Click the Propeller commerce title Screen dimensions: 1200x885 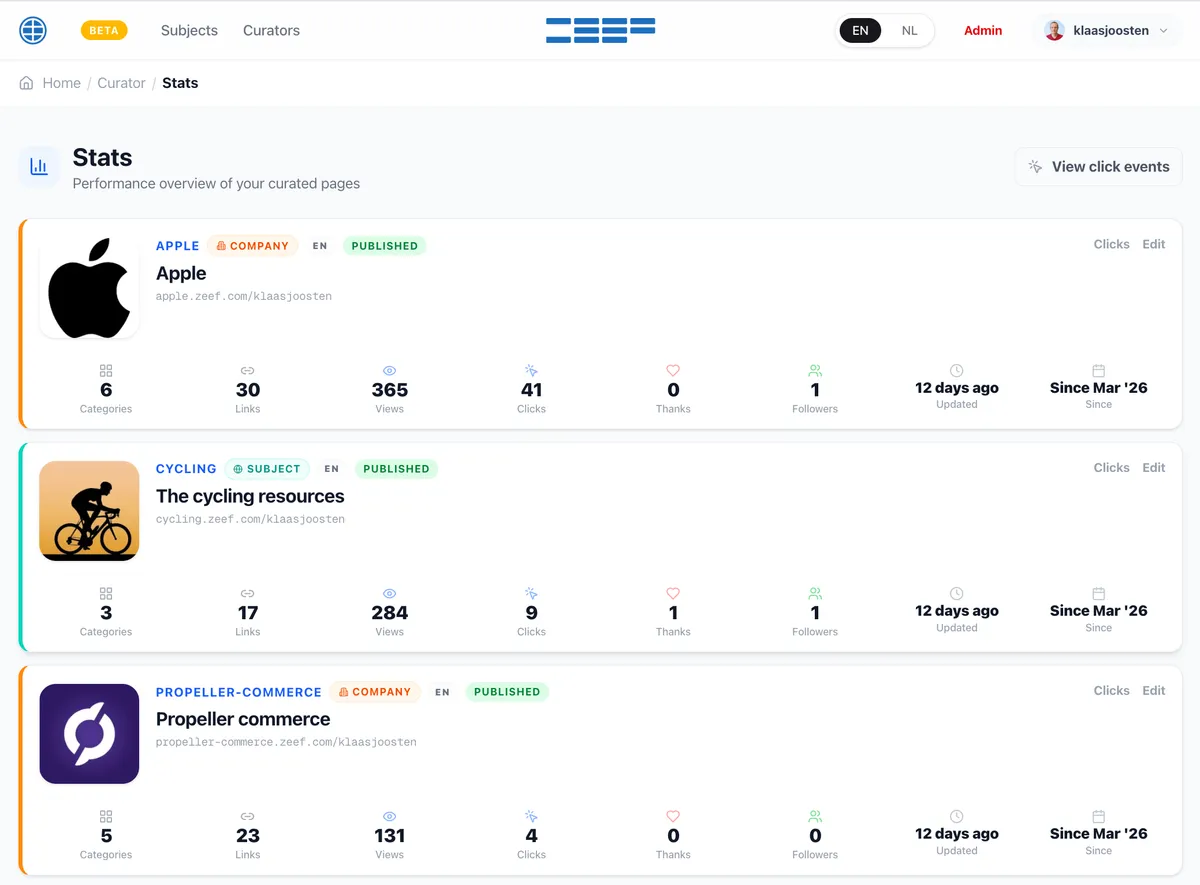(243, 719)
